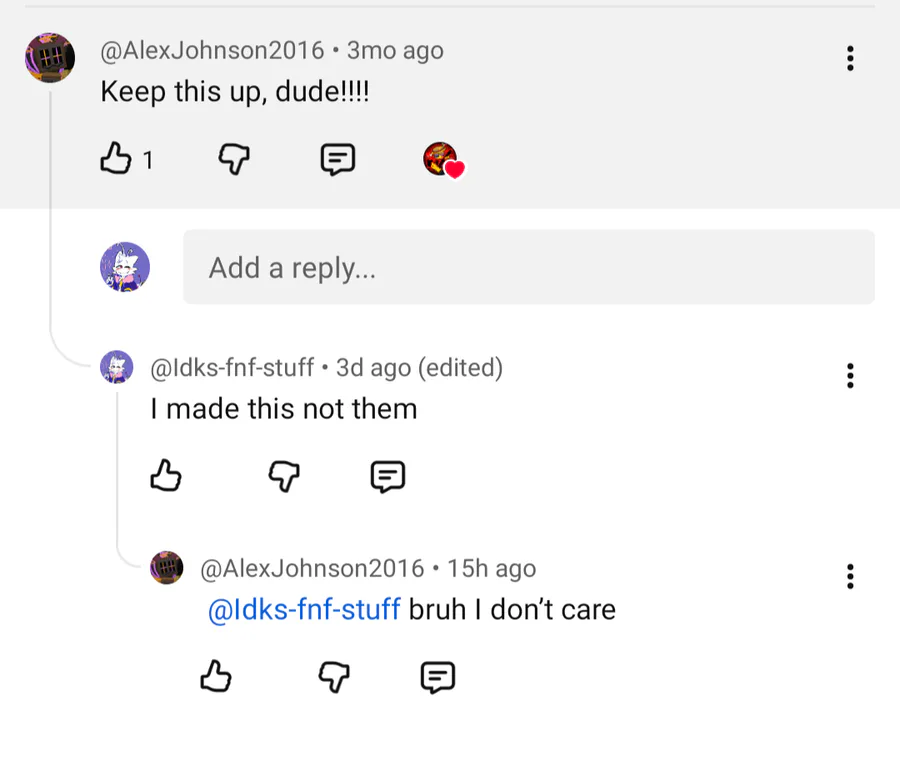Click Idks-fnf-stuff's small avatar on the reply

(117, 367)
